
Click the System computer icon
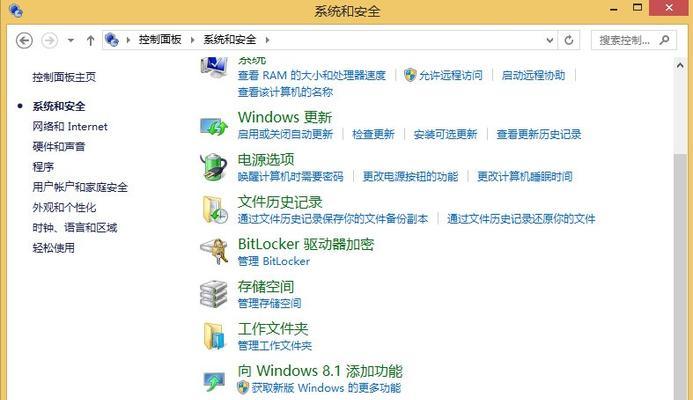tap(214, 67)
